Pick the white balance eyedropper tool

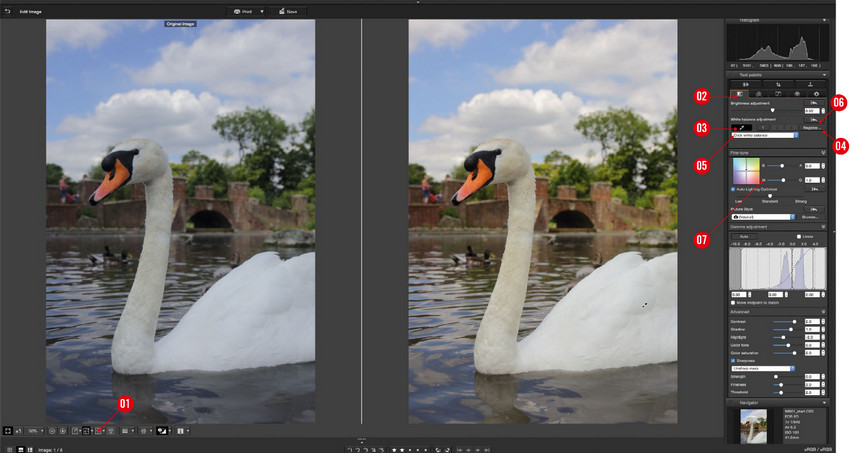click(x=742, y=127)
